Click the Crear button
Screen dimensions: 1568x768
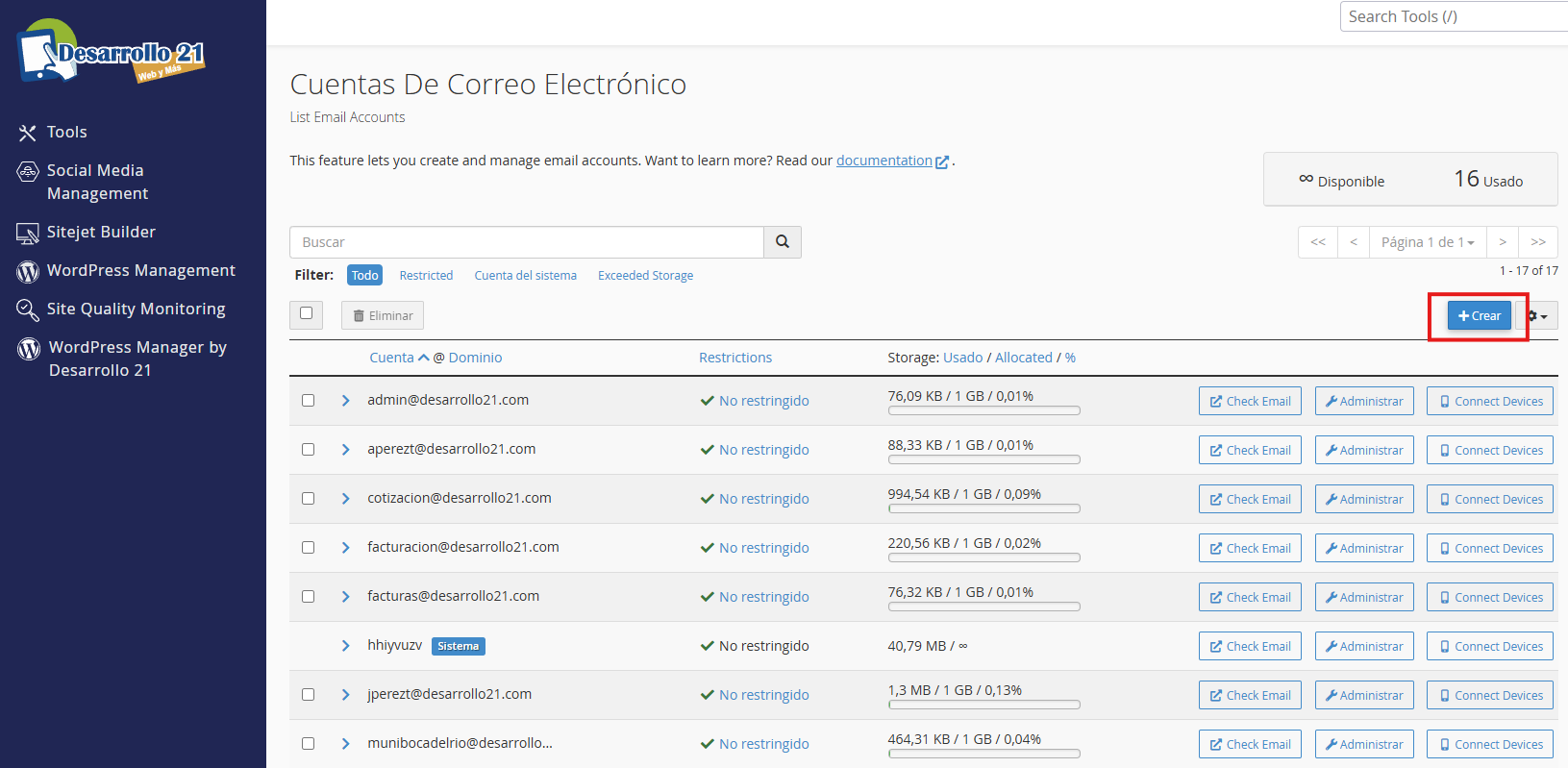(x=1479, y=316)
